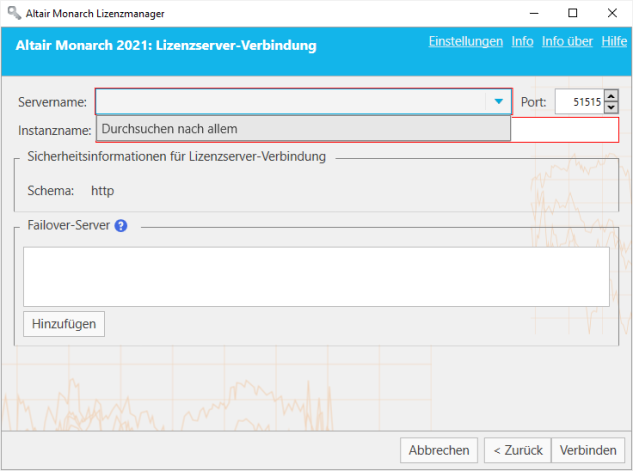The image size is (633, 471).
Task: Expand the Servername dropdown arrow
Action: 499,102
